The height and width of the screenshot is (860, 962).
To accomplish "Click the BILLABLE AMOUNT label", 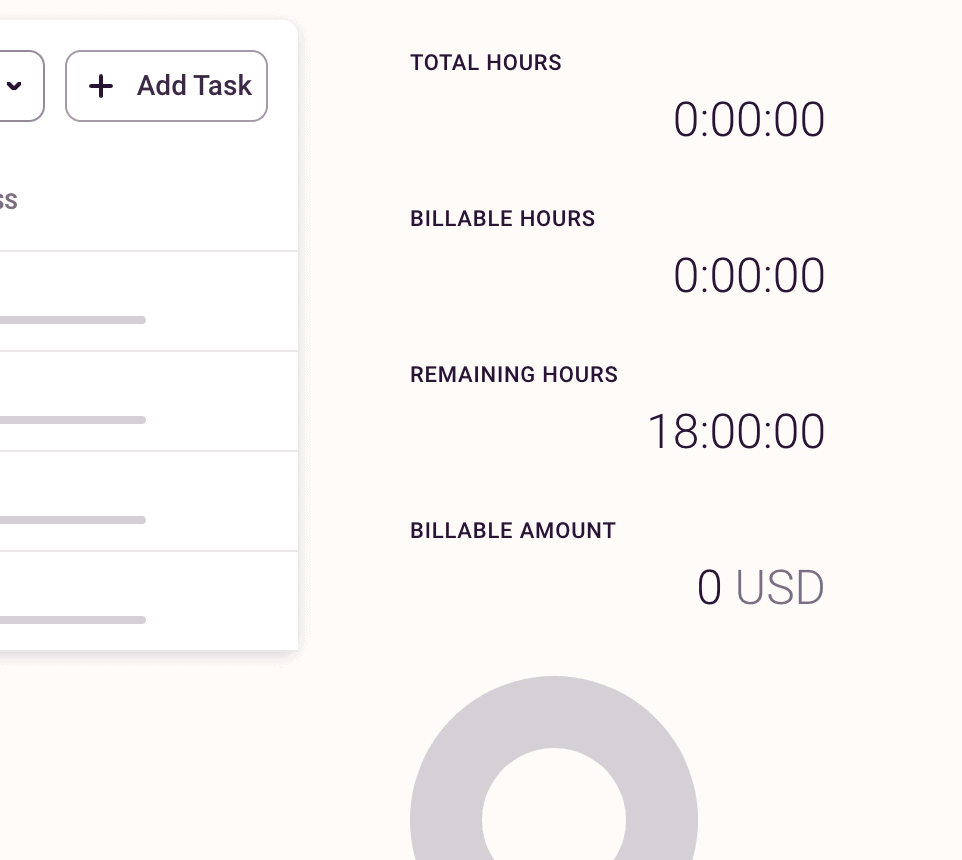I will pos(513,531).
